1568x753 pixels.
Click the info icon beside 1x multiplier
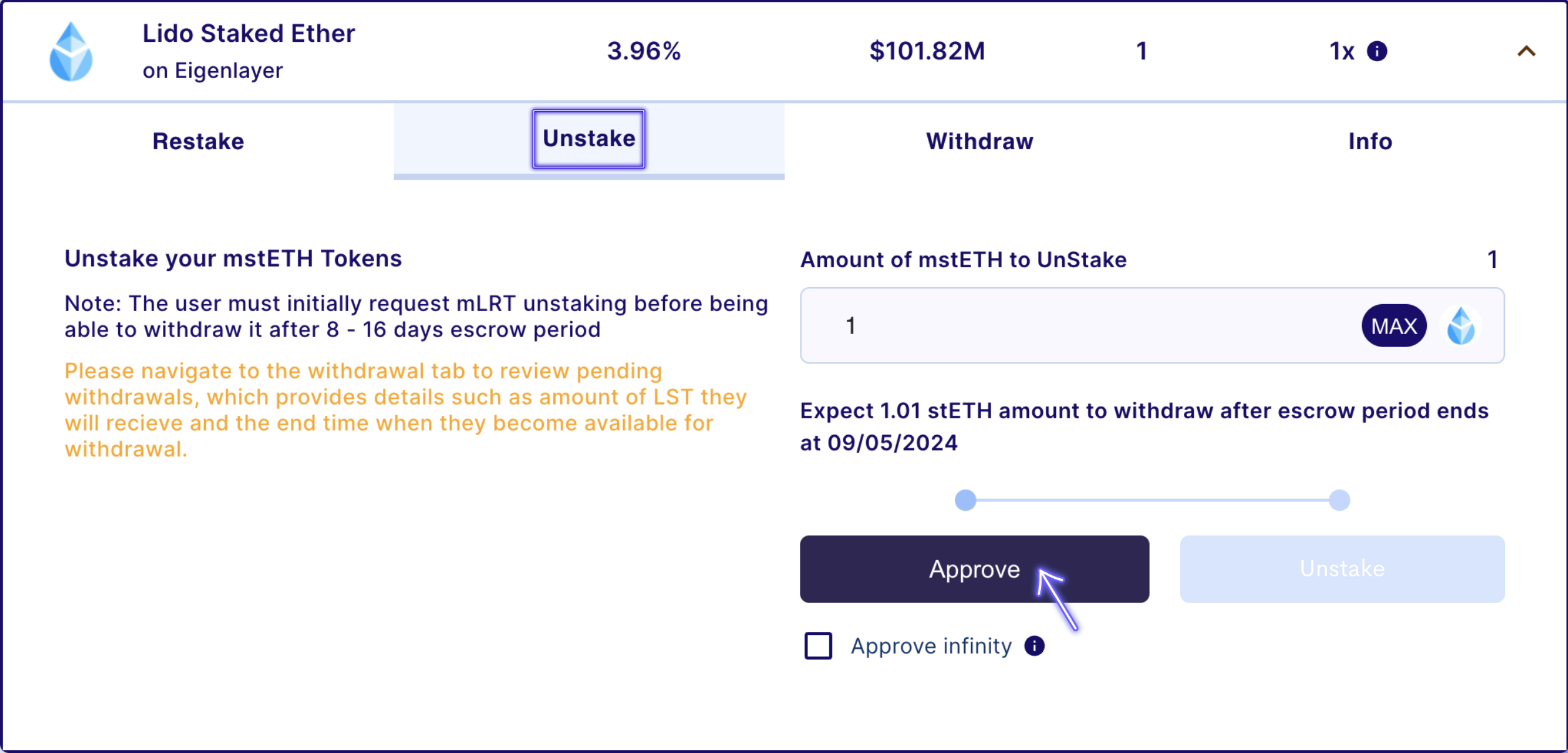(x=1377, y=51)
